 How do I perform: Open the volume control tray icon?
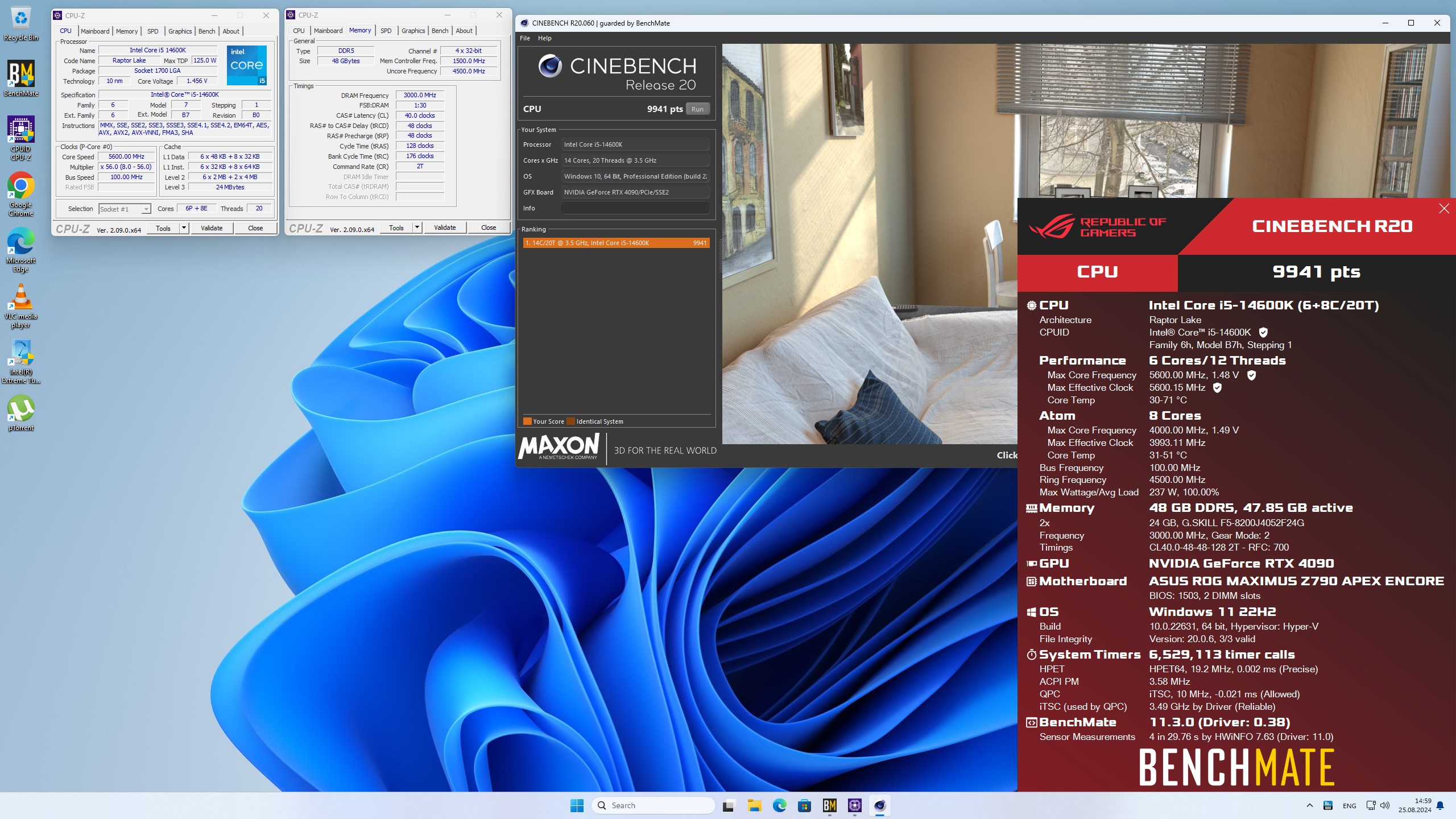[1385, 805]
